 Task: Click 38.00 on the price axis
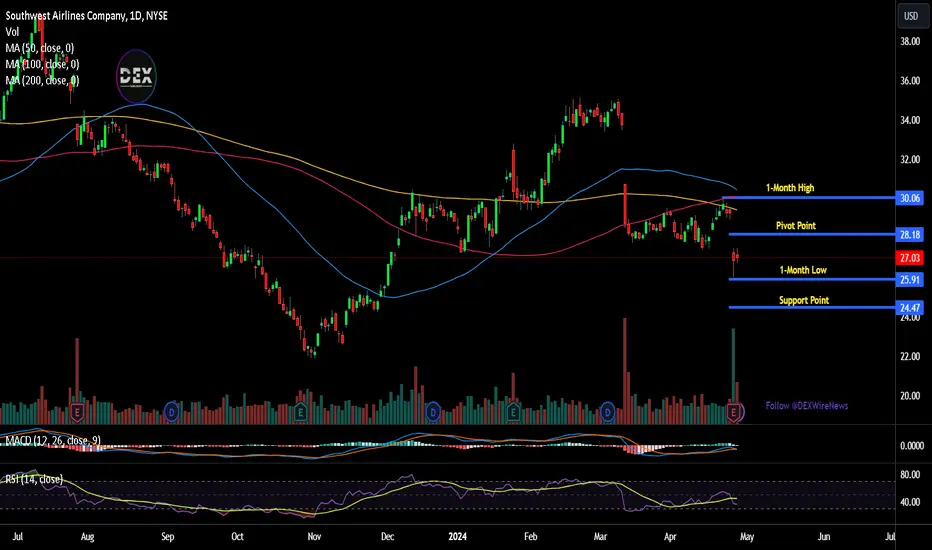(x=910, y=42)
